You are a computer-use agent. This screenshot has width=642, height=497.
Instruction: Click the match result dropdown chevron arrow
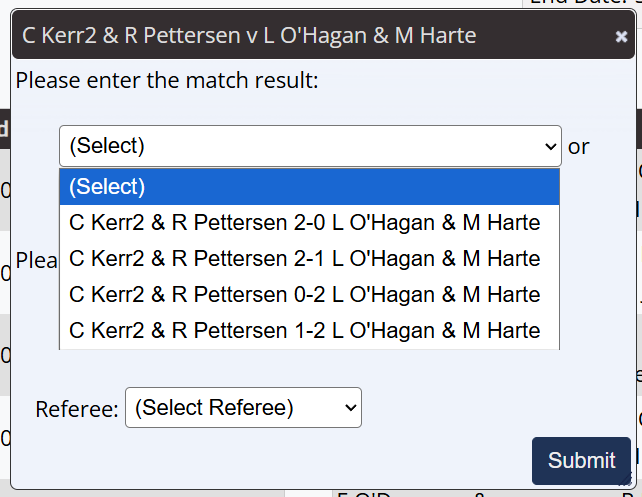click(550, 147)
